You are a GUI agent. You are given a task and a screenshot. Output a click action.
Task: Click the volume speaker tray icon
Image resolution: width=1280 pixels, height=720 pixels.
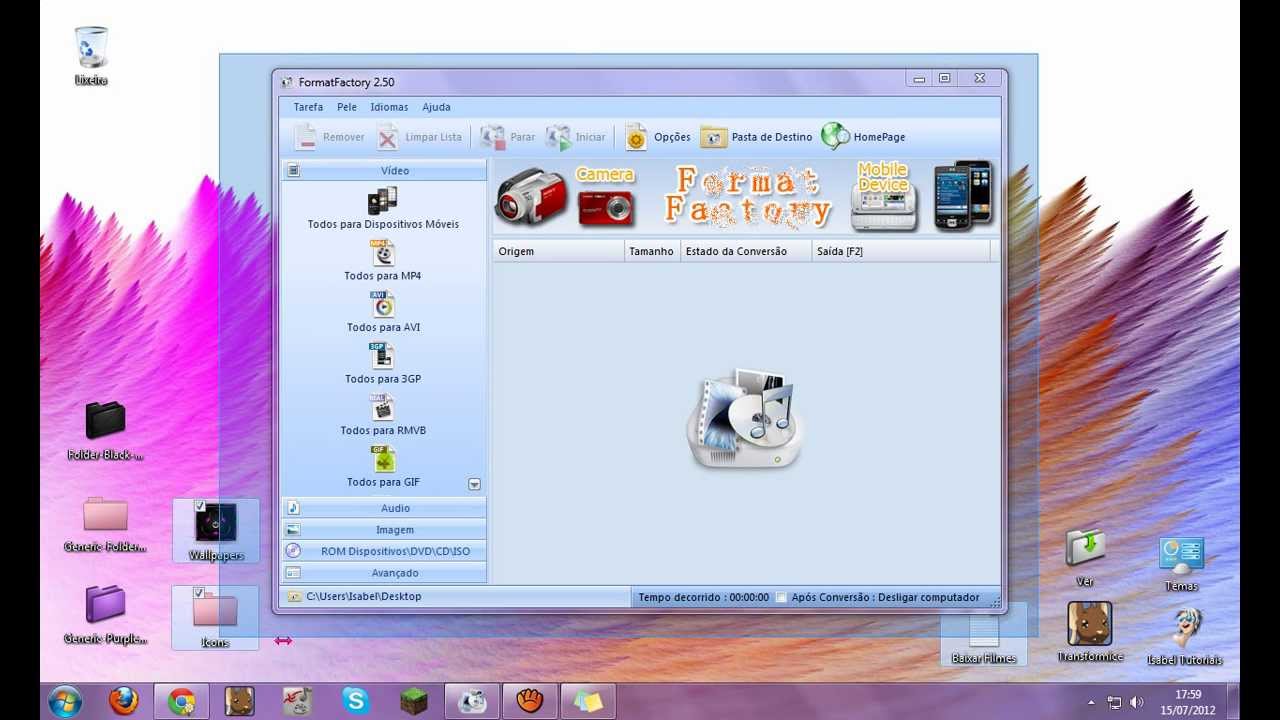click(x=1136, y=702)
